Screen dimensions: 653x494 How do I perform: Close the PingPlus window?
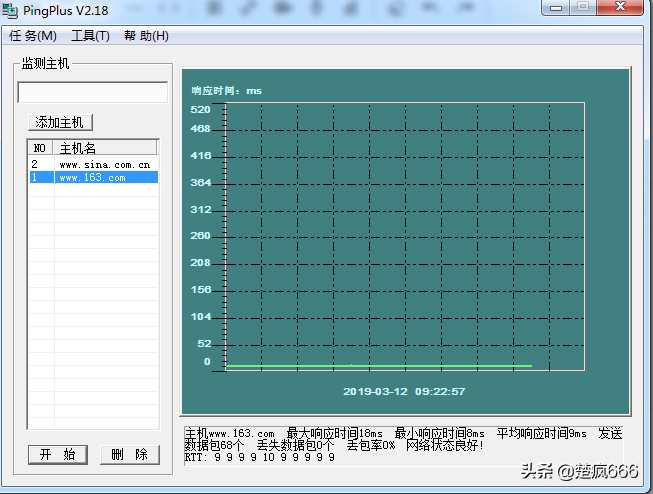[x=621, y=7]
